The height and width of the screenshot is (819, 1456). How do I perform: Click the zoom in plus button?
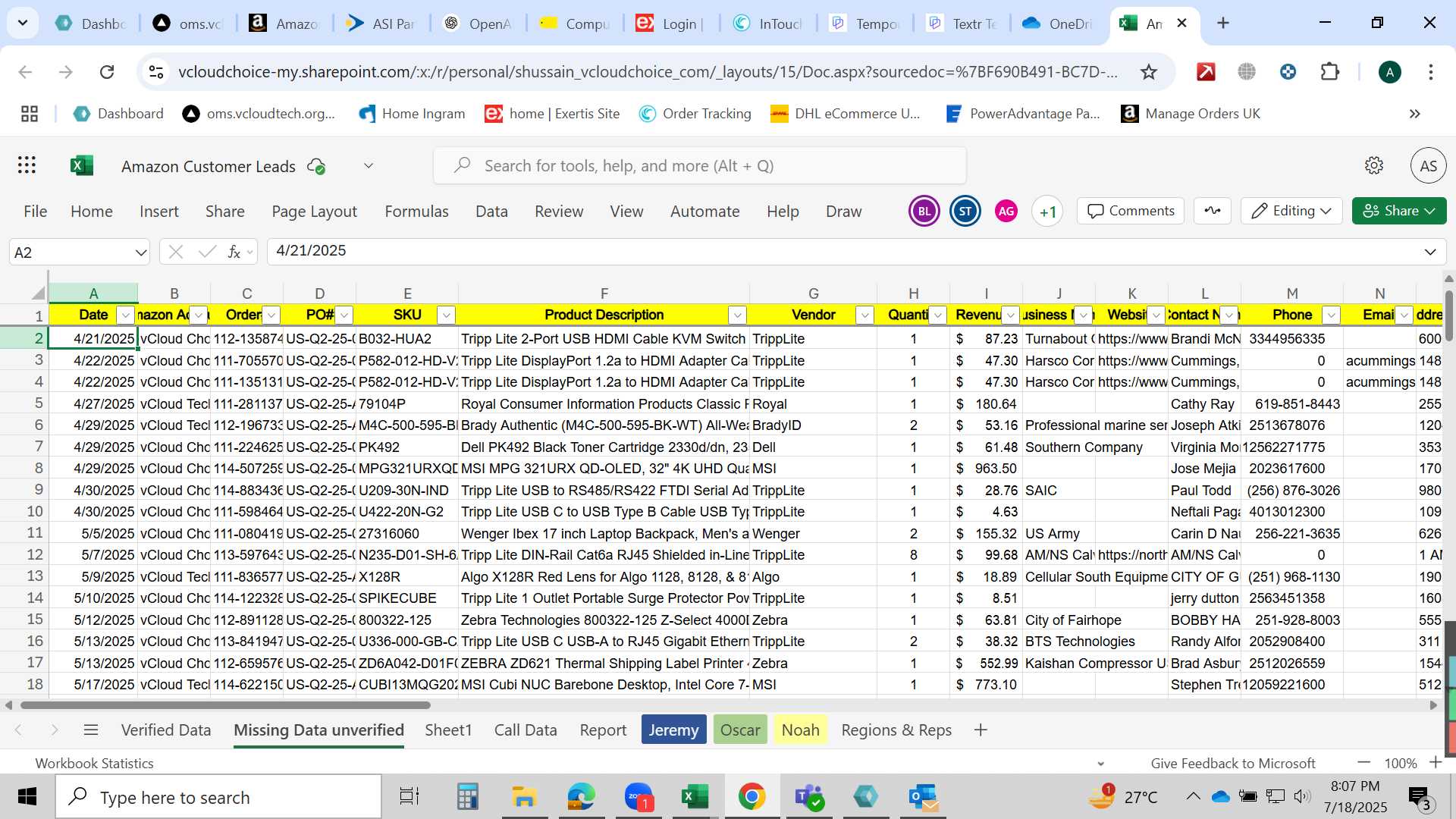coord(1436,763)
